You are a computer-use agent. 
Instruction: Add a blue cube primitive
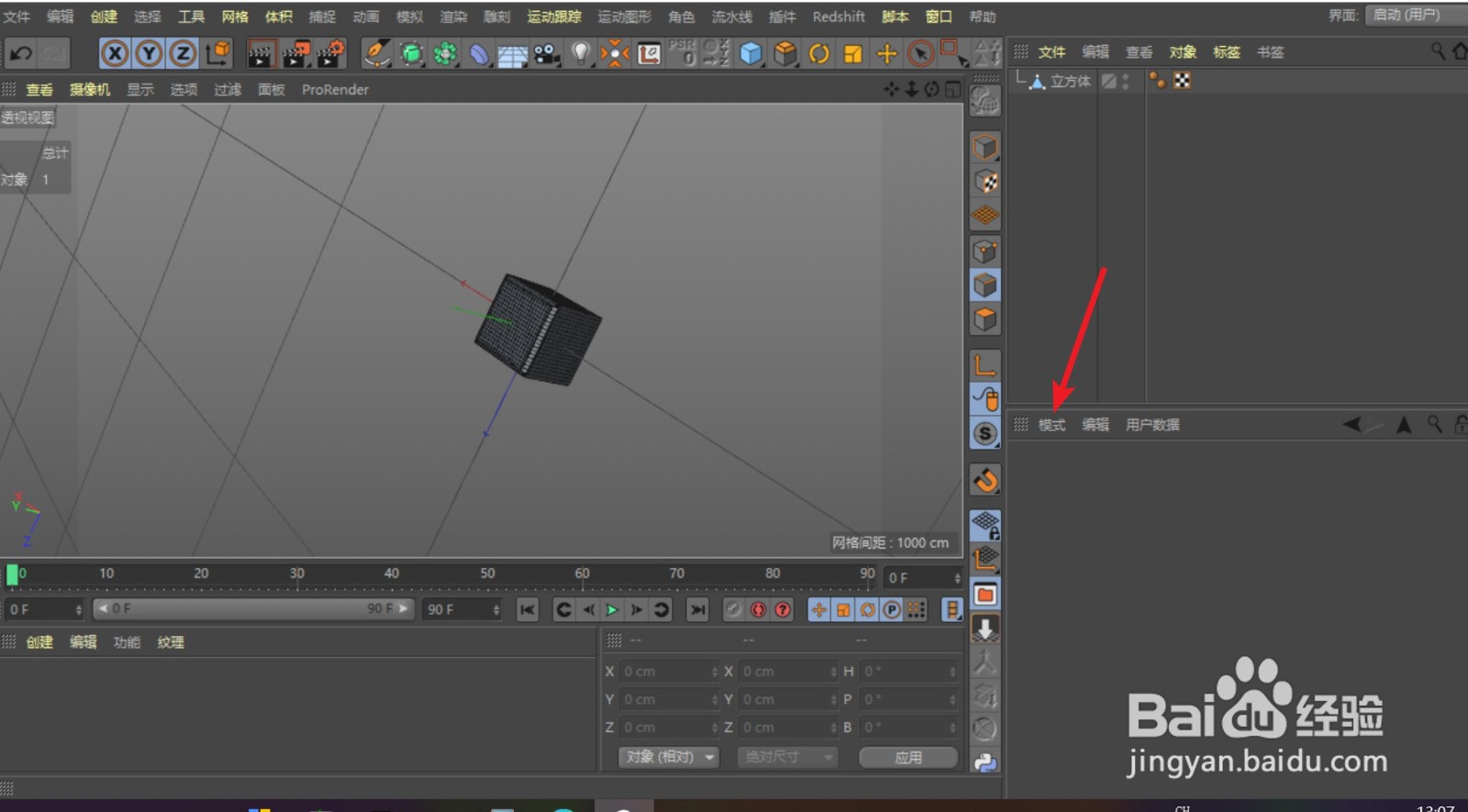[751, 54]
